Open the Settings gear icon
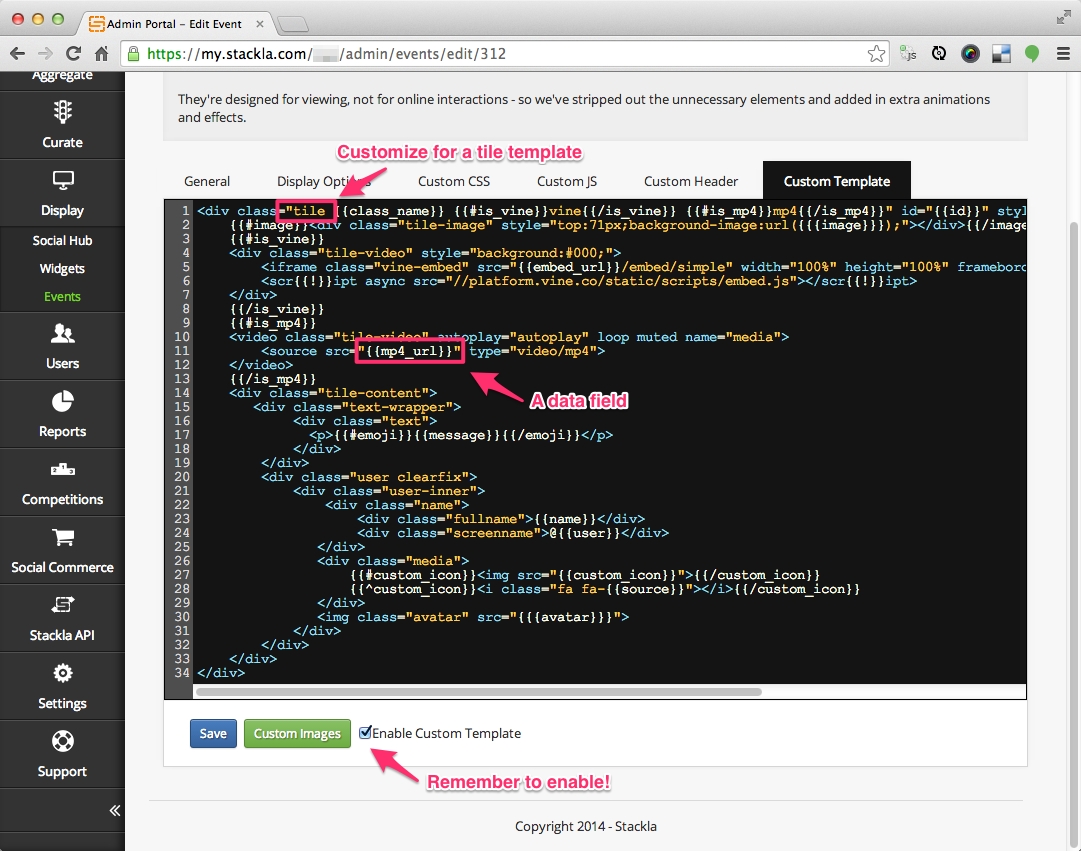The height and width of the screenshot is (851, 1081). pos(62,673)
